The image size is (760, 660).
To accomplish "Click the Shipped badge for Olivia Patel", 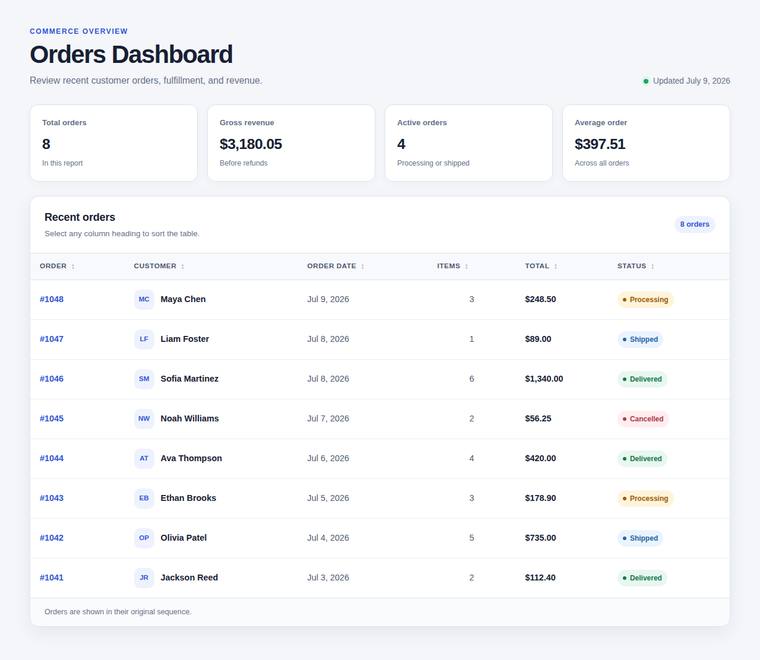I will (x=640, y=538).
